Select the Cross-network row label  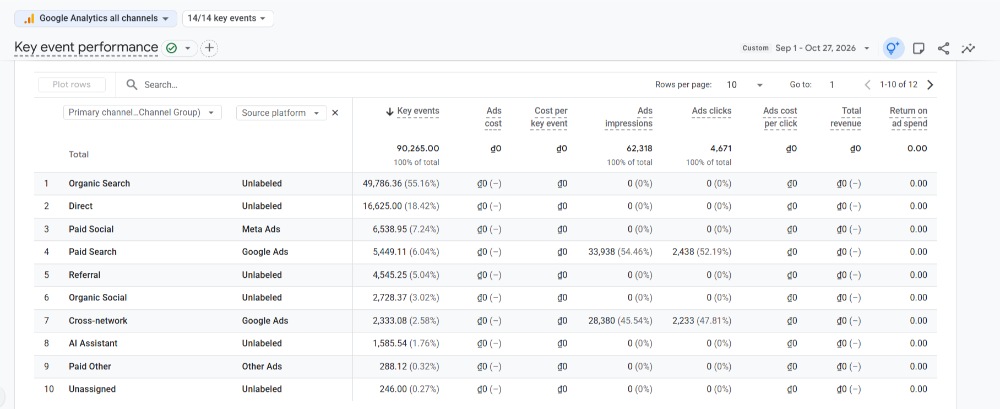tap(98, 321)
